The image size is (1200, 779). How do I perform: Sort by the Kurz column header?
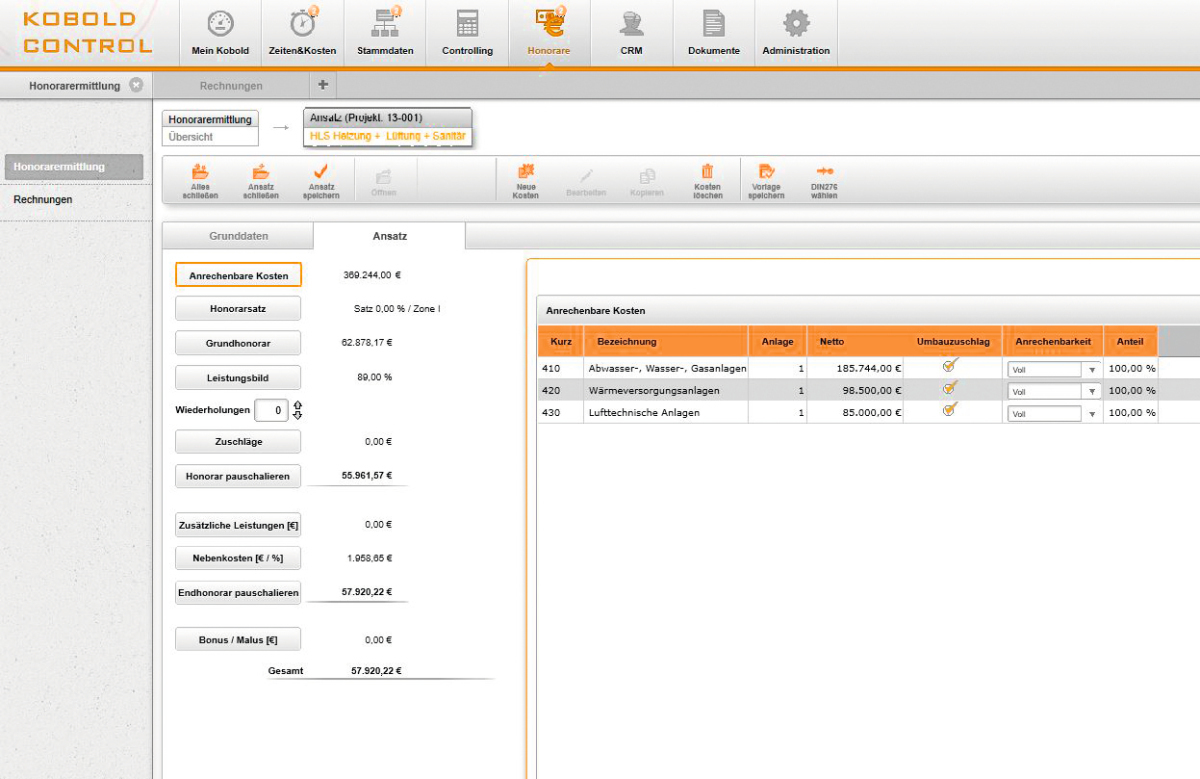[561, 341]
